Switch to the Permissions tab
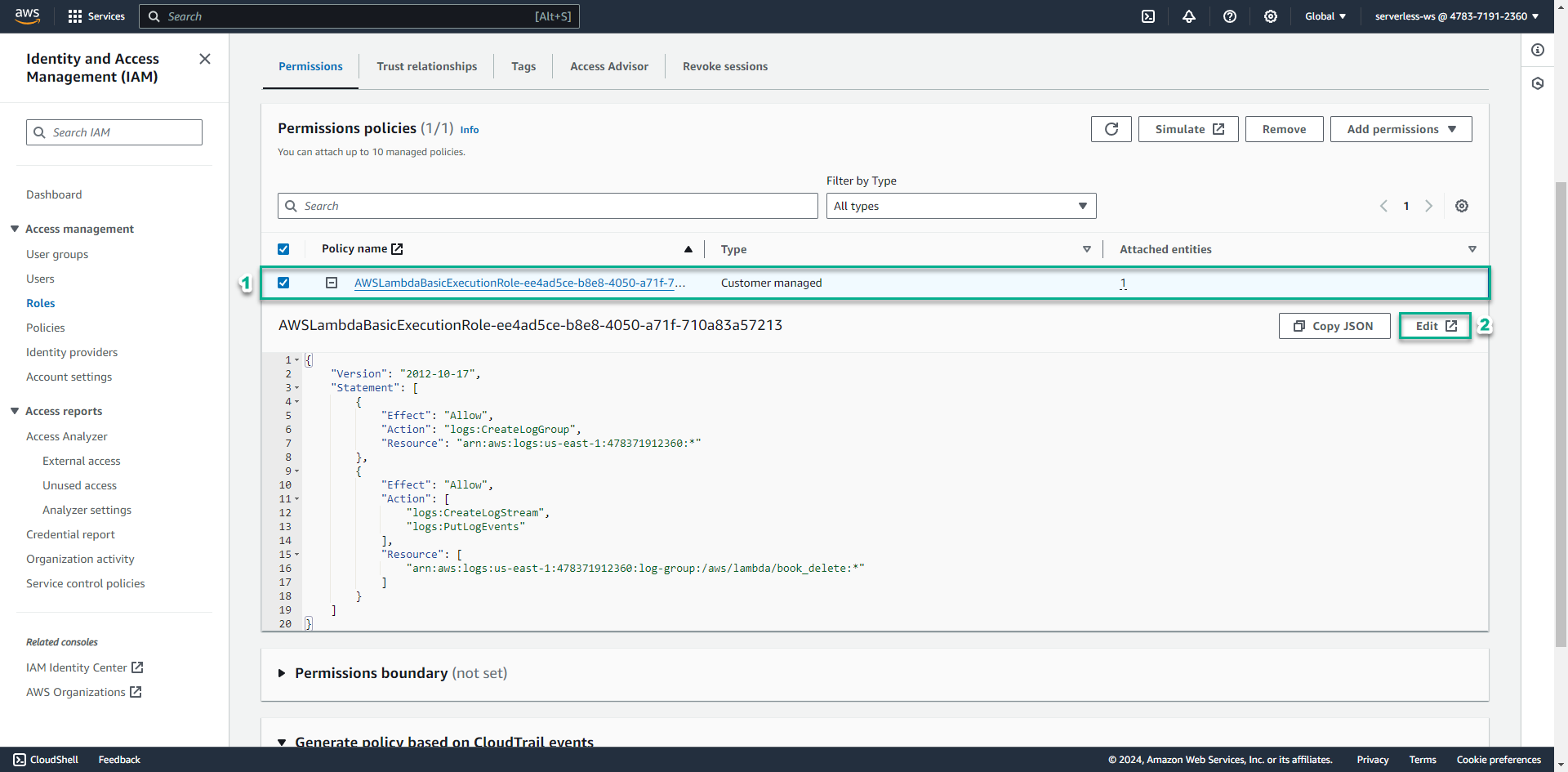Viewport: 1568px width, 772px height. pos(310,66)
